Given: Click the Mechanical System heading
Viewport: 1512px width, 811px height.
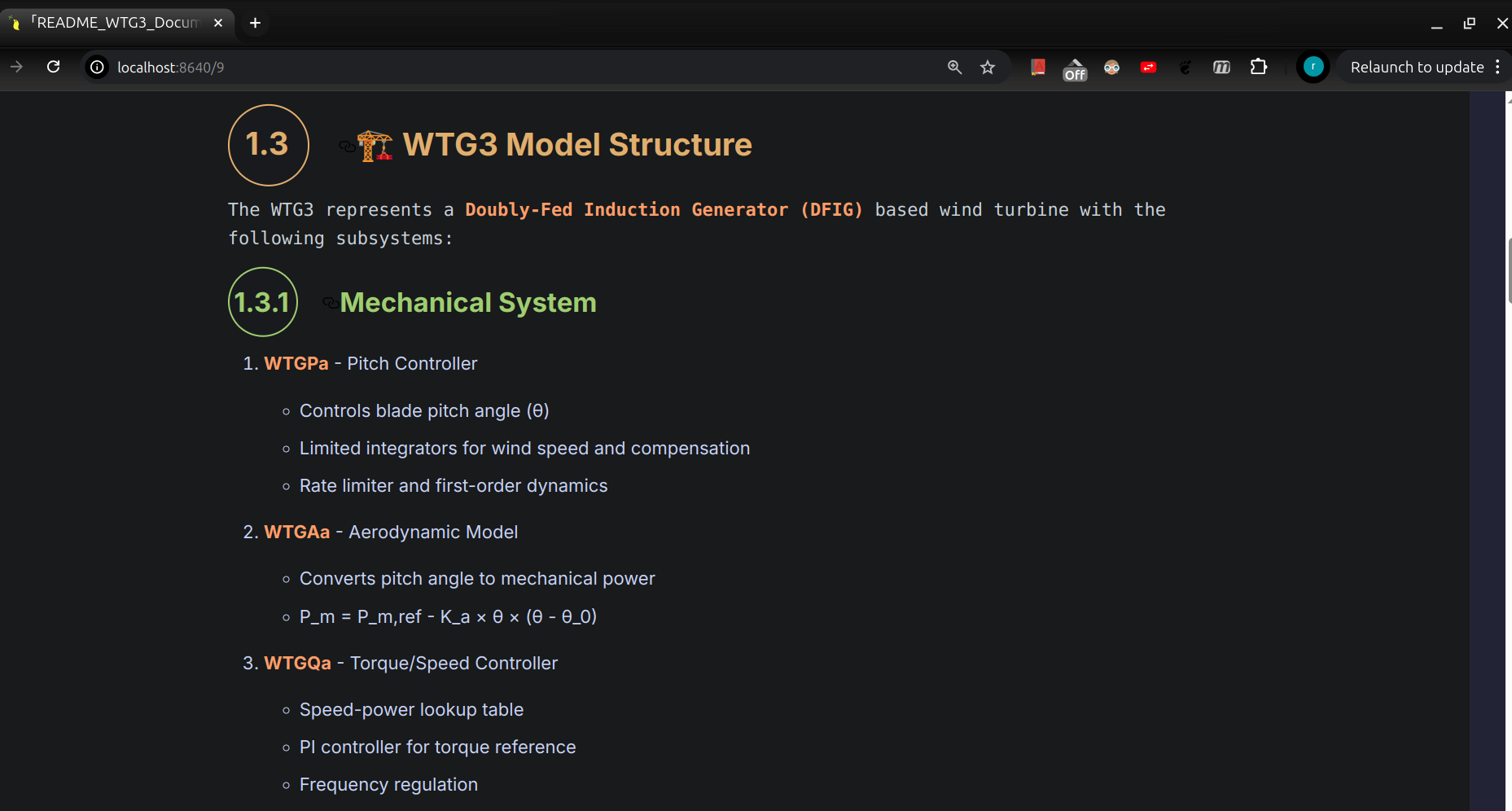Looking at the screenshot, I should coord(468,303).
